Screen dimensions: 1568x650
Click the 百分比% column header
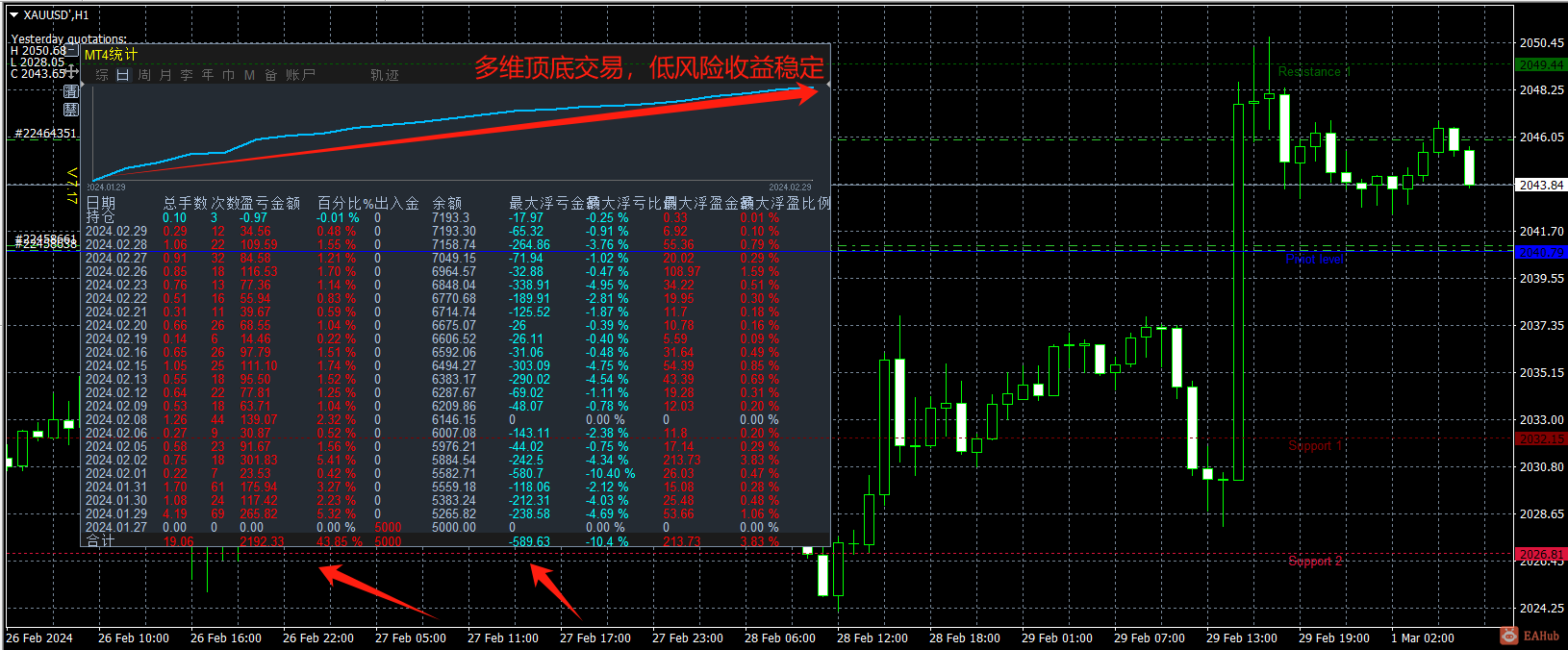tap(345, 203)
